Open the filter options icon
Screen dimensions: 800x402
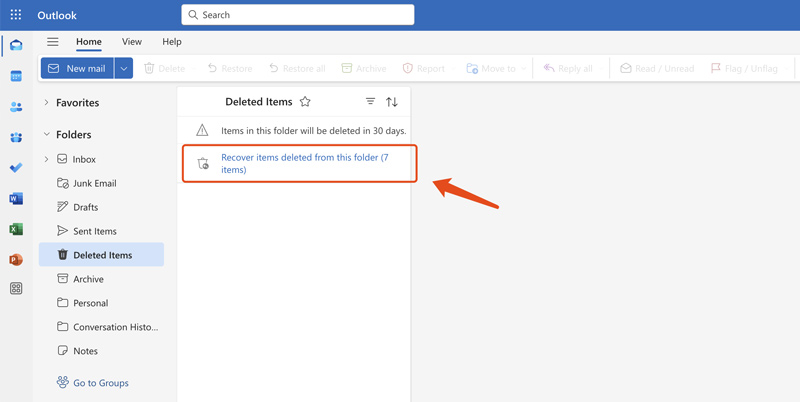[x=370, y=102]
